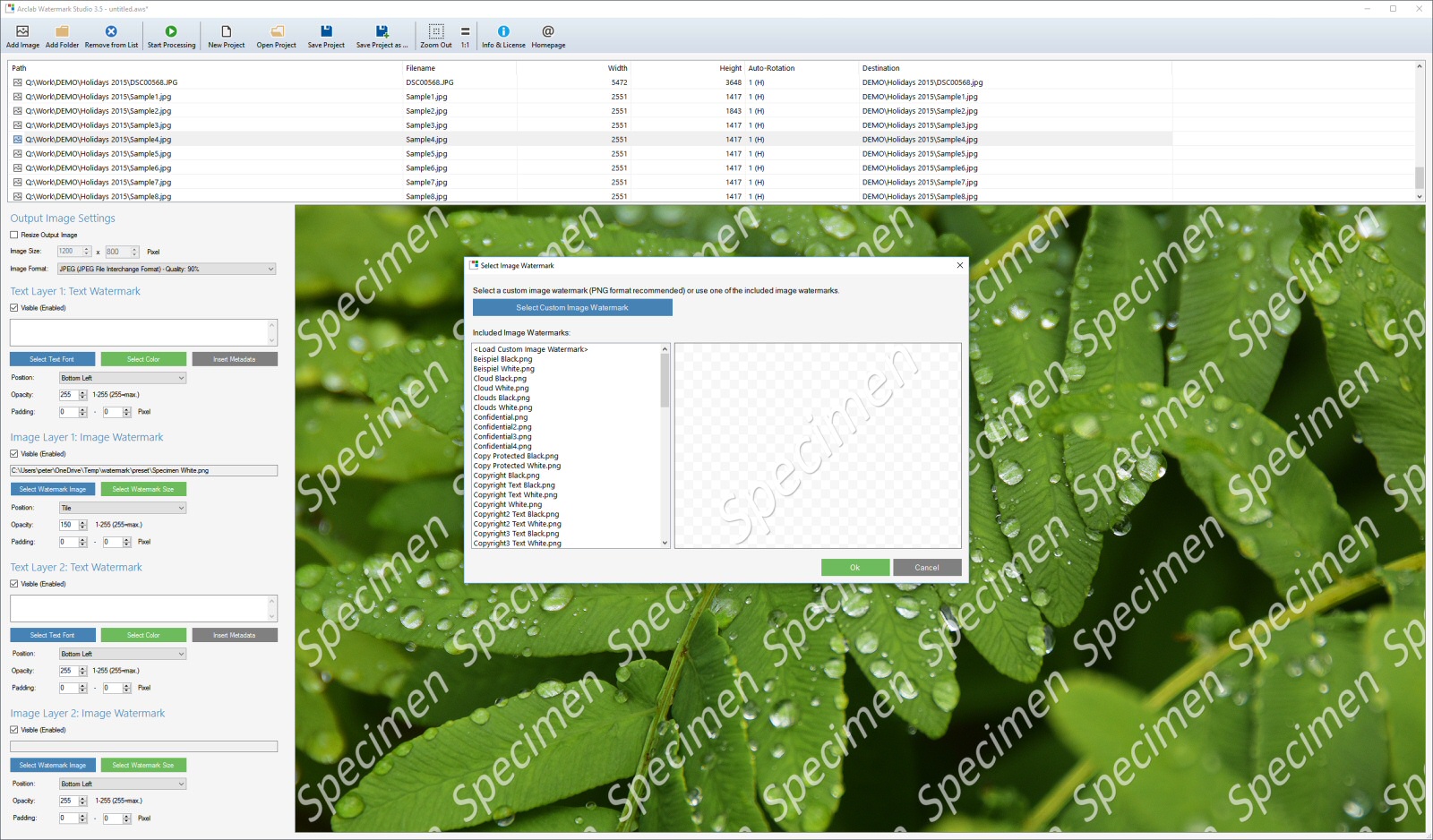Screen dimensions: 1433x840
Task: Click the image icon beside DSC00568.JPG path
Action: (x=17, y=82)
